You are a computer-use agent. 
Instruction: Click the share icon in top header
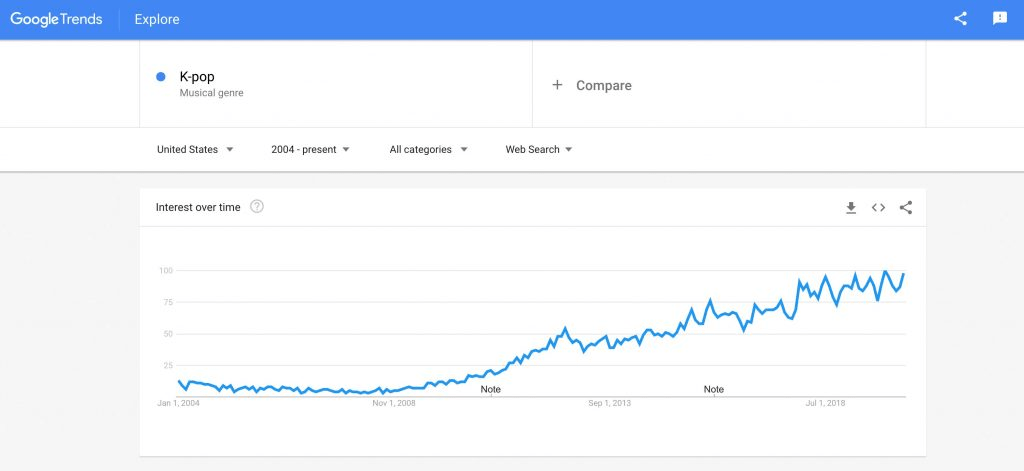pos(960,19)
